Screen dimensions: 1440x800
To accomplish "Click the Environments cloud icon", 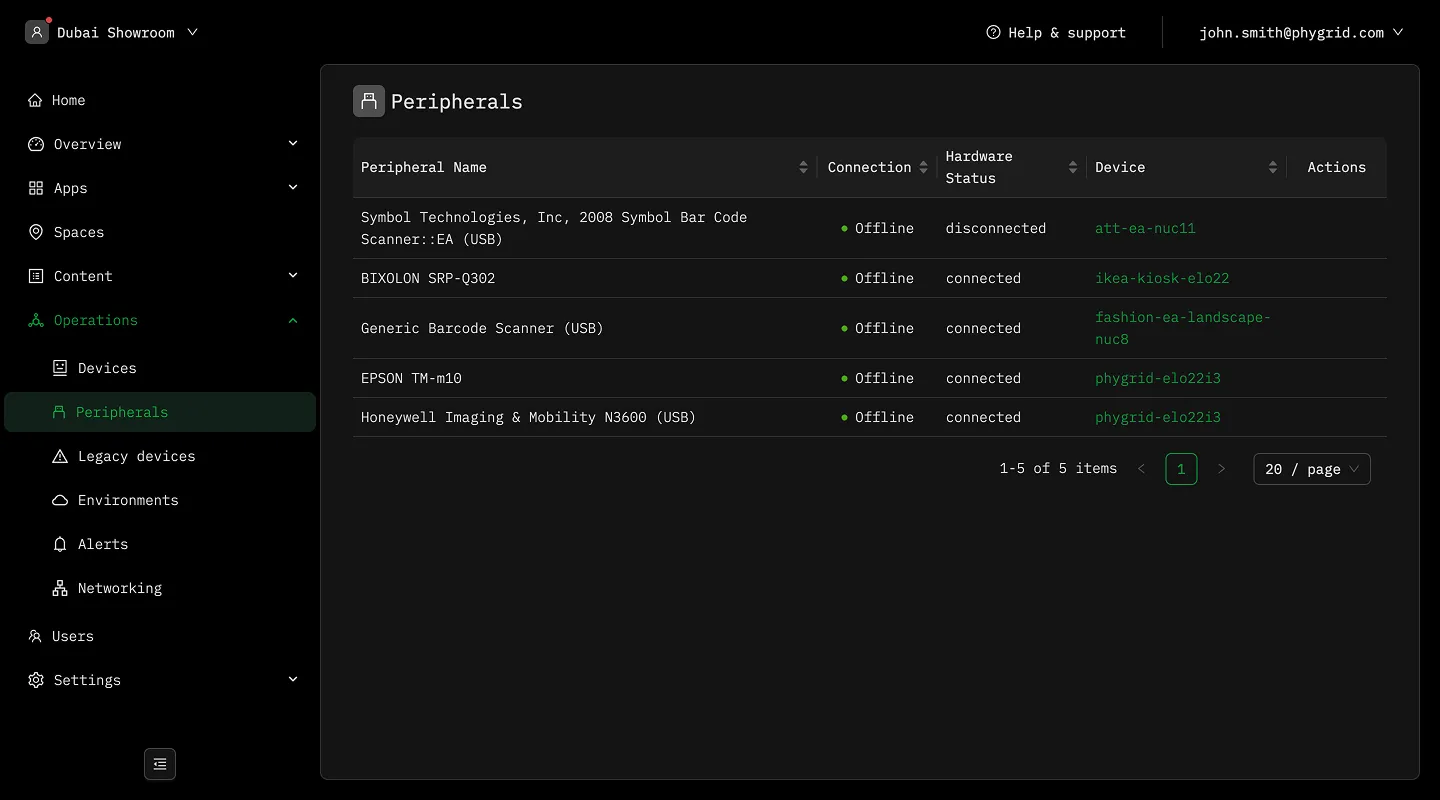I will [x=60, y=500].
